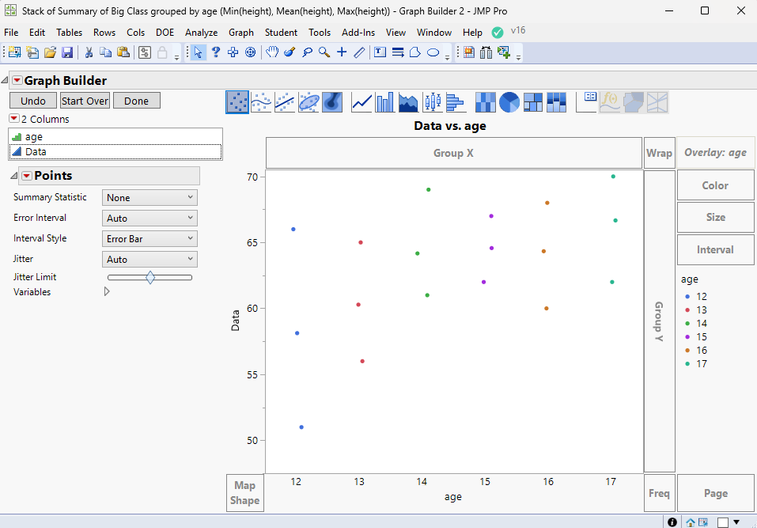Image resolution: width=757 pixels, height=528 pixels.
Task: Select the Heatmap element icon
Action: [x=485, y=102]
